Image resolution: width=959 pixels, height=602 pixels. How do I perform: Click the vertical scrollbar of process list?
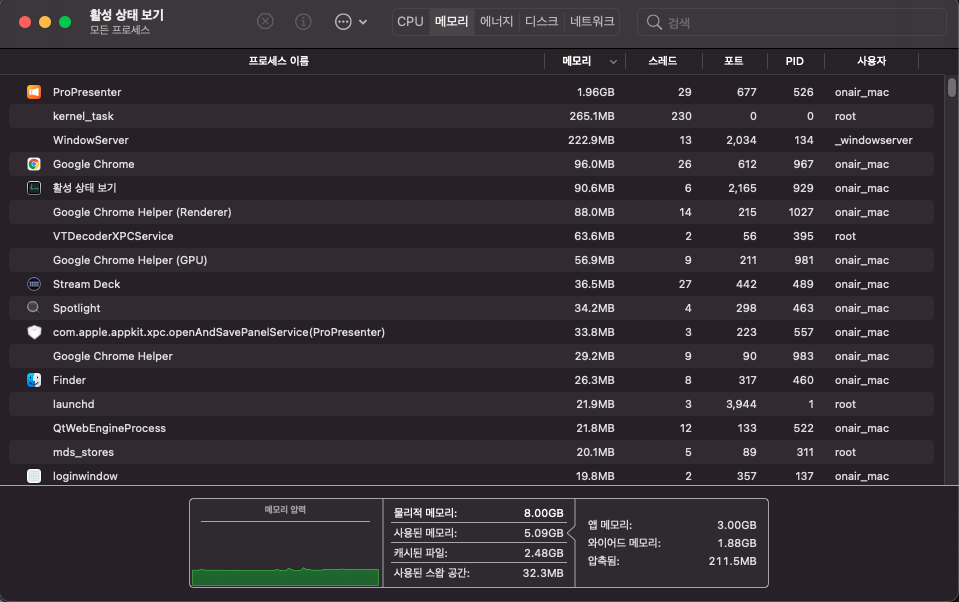tap(952, 87)
